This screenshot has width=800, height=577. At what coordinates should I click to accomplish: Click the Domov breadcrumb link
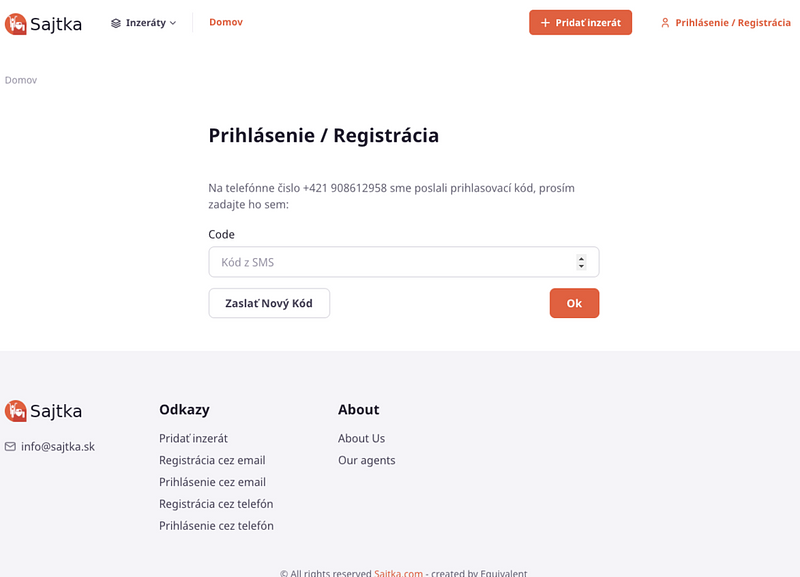point(21,80)
